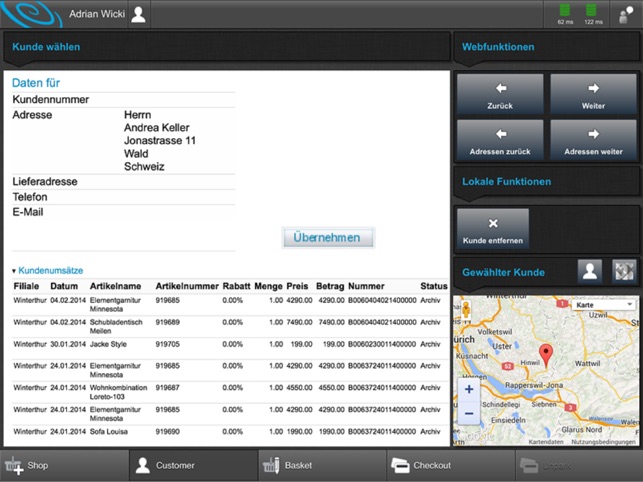Remove customer with Kunde entfernen
The height and width of the screenshot is (482, 643).
coord(493,229)
